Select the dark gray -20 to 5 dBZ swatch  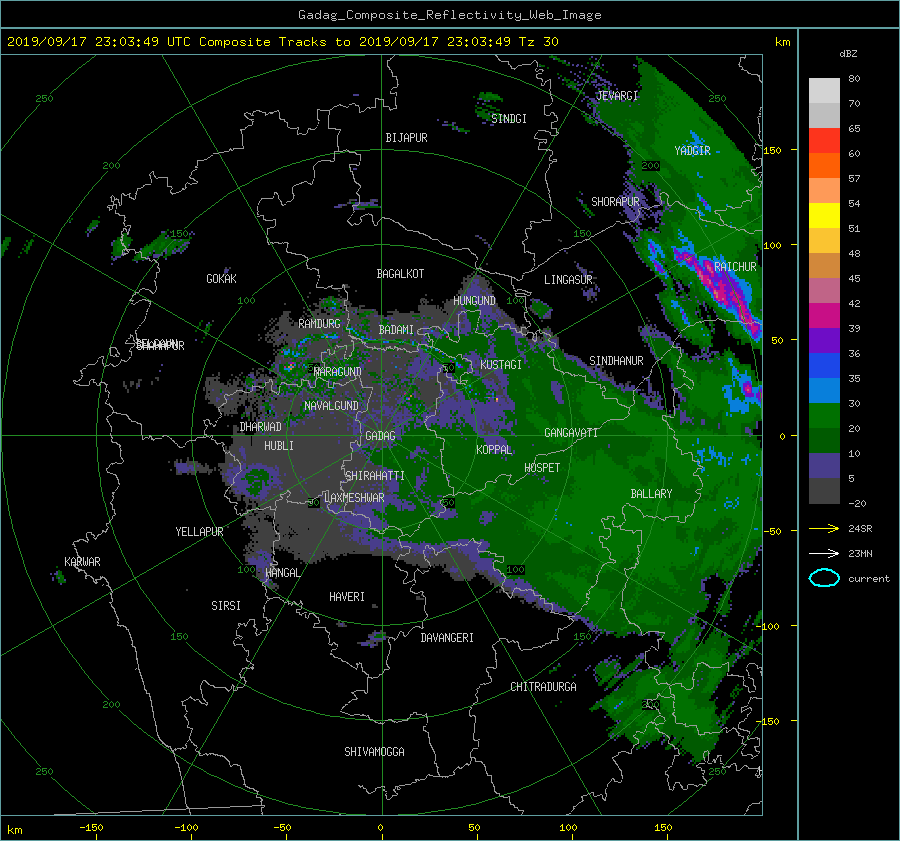(x=824, y=490)
